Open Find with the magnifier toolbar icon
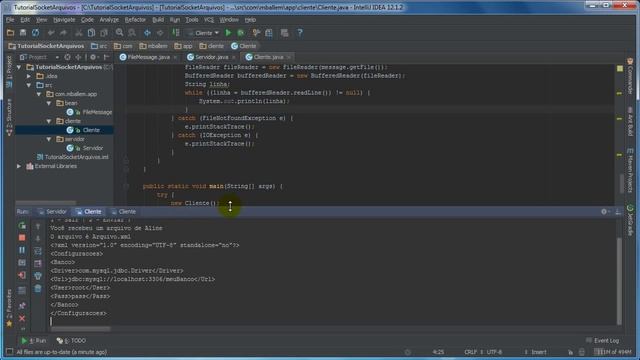 [x=119, y=33]
